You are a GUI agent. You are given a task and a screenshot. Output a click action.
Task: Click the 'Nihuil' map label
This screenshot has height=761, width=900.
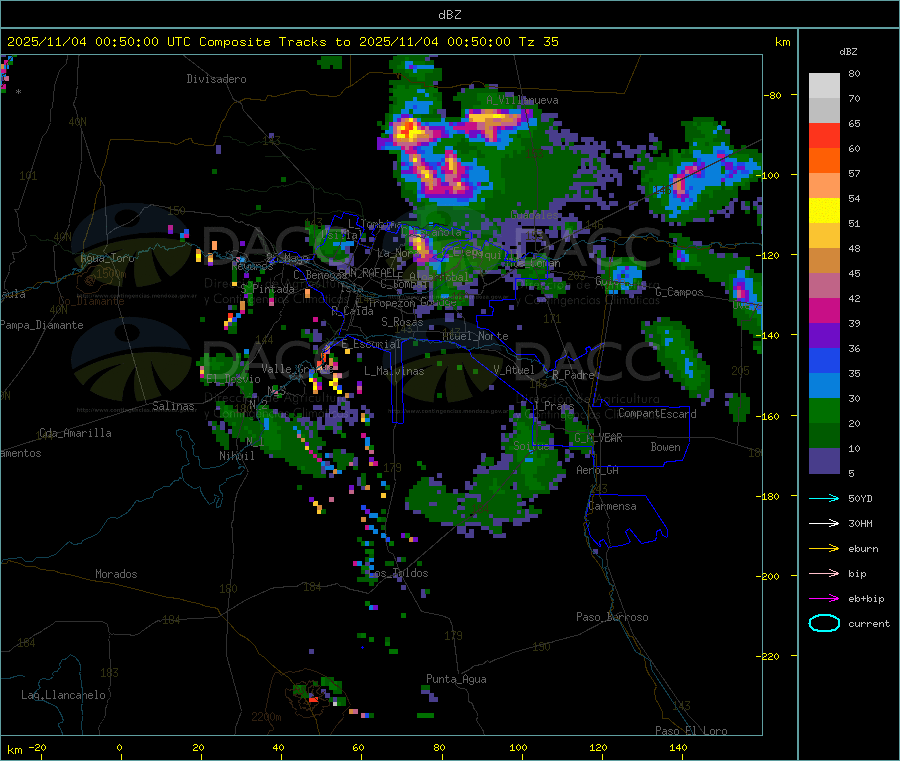pos(236,456)
